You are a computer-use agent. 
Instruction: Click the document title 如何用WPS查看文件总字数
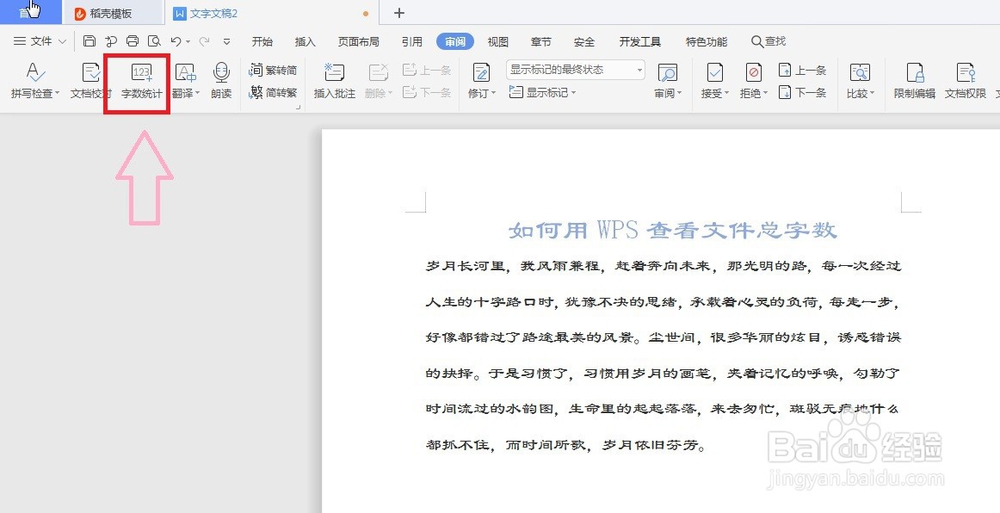pos(673,230)
